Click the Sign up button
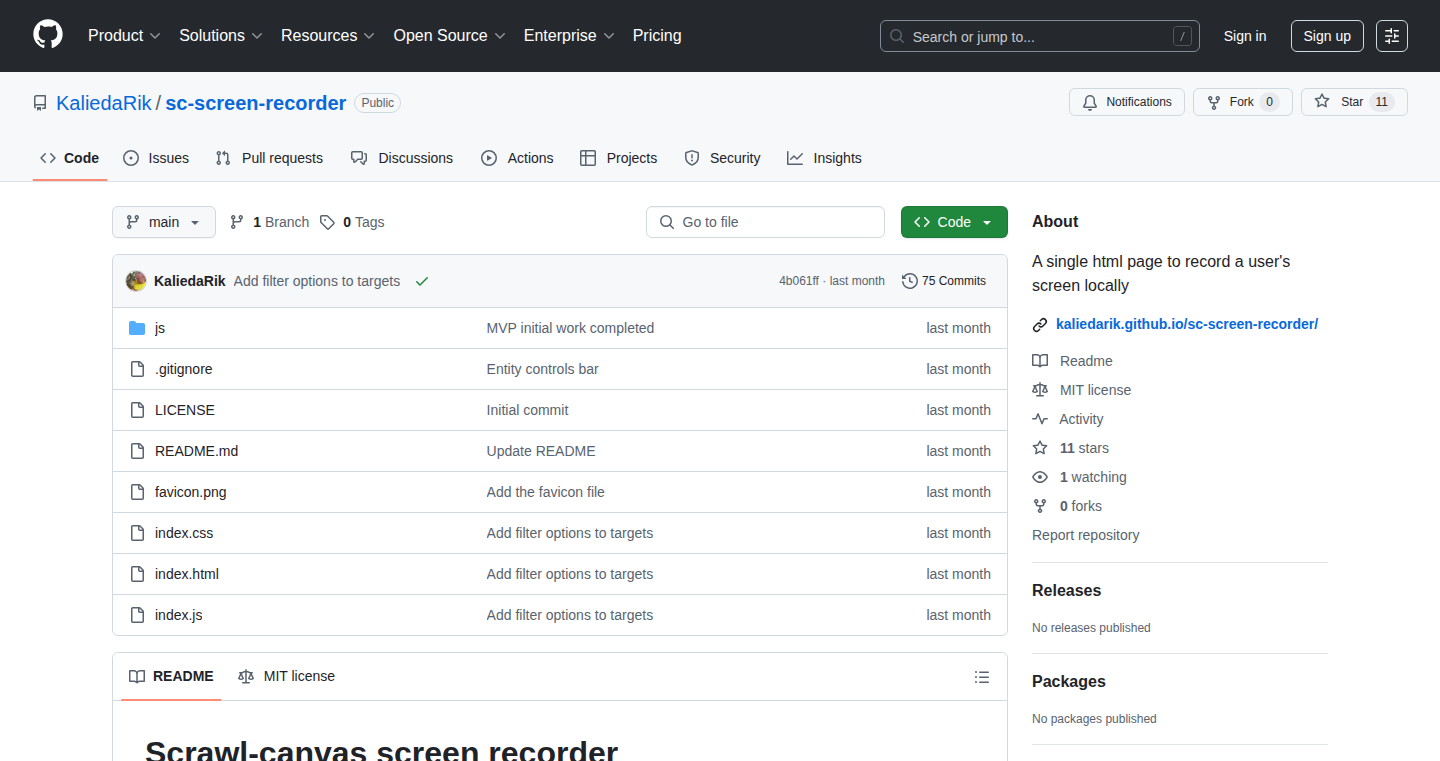 [x=1327, y=36]
